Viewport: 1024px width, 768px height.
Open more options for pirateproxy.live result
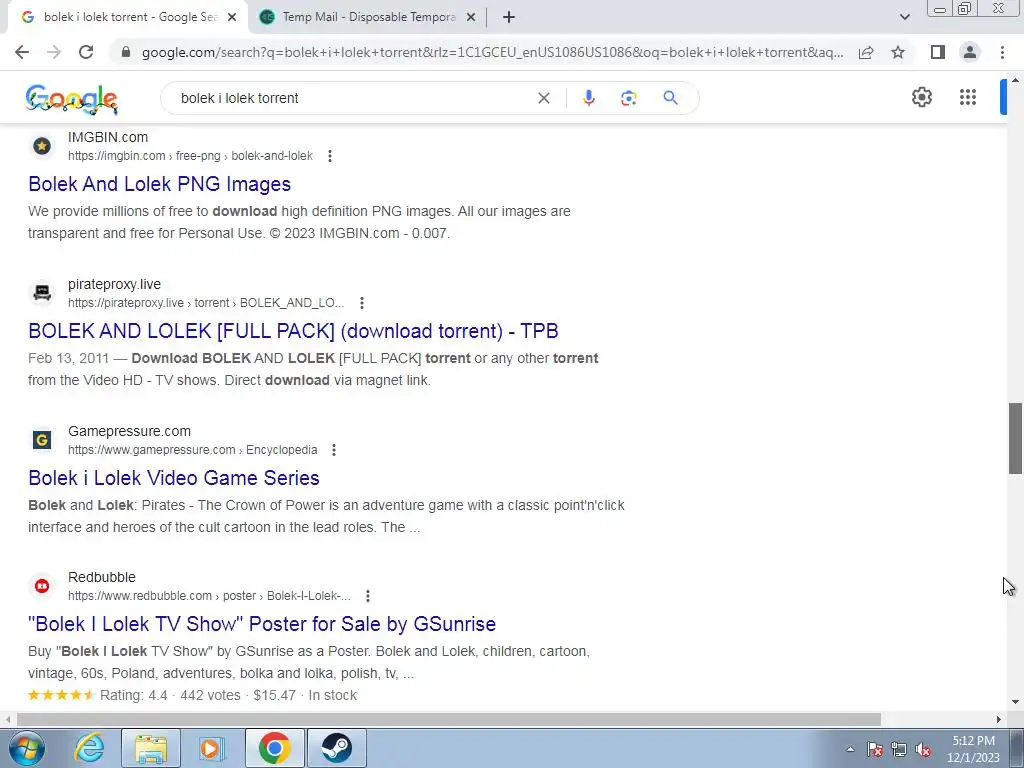pos(362,303)
